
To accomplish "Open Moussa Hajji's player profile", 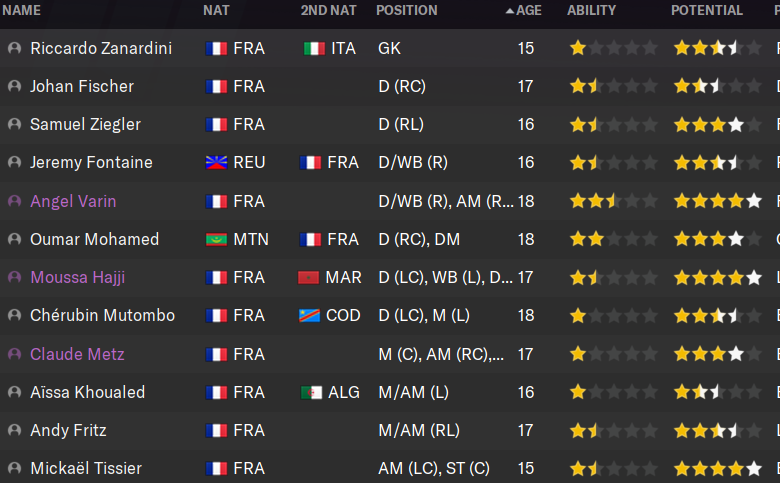I will point(78,278).
